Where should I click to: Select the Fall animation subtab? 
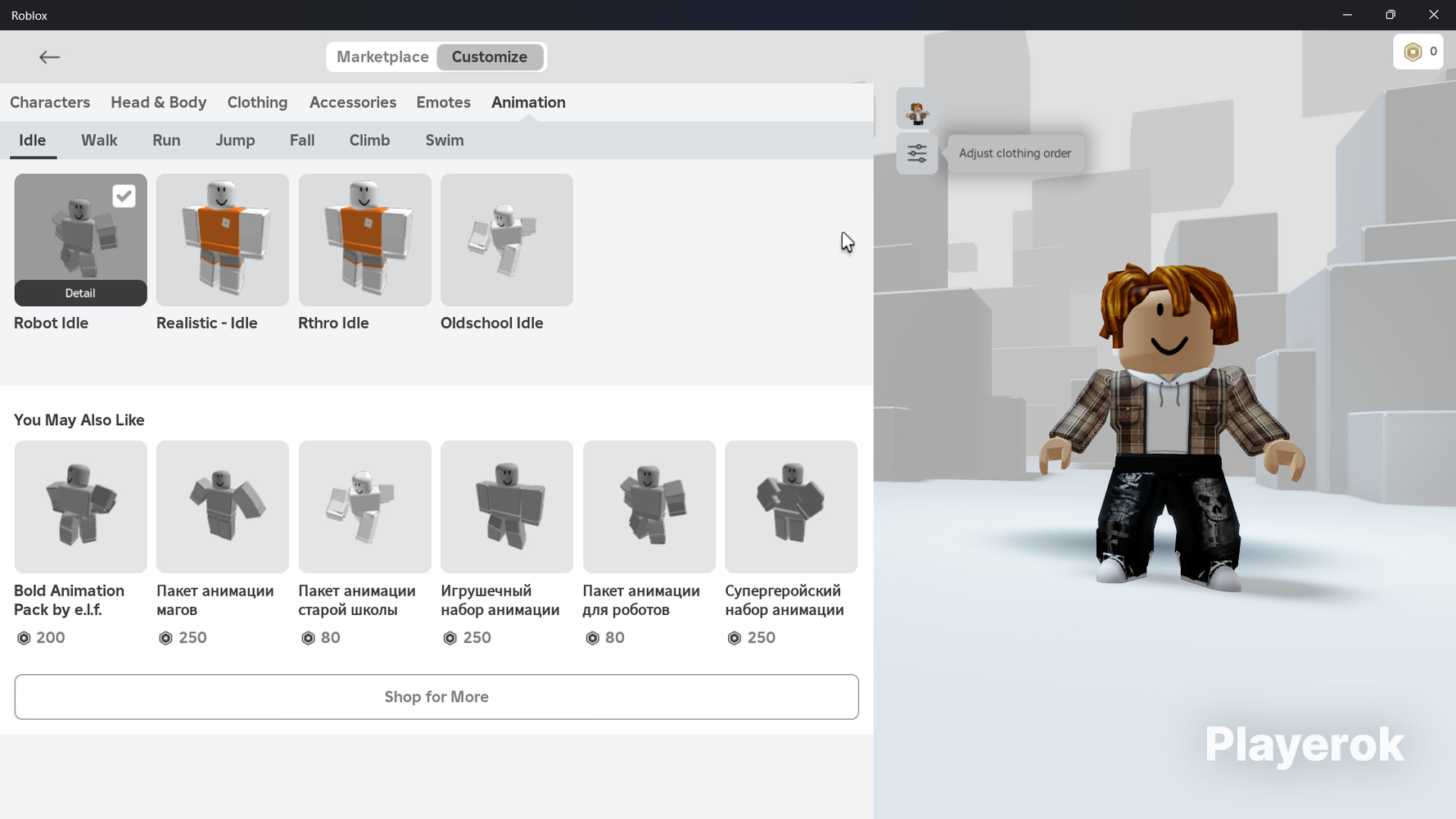pos(302,140)
